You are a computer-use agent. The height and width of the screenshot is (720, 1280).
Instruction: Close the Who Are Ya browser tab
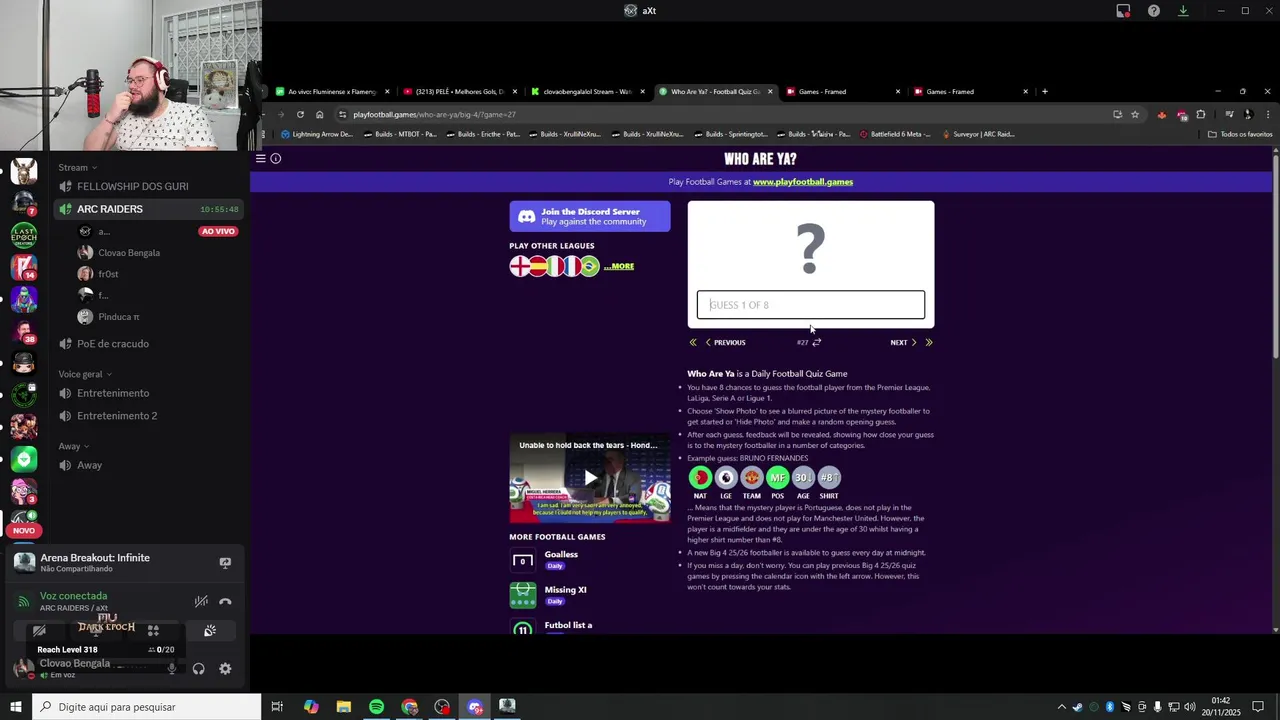coord(770,92)
